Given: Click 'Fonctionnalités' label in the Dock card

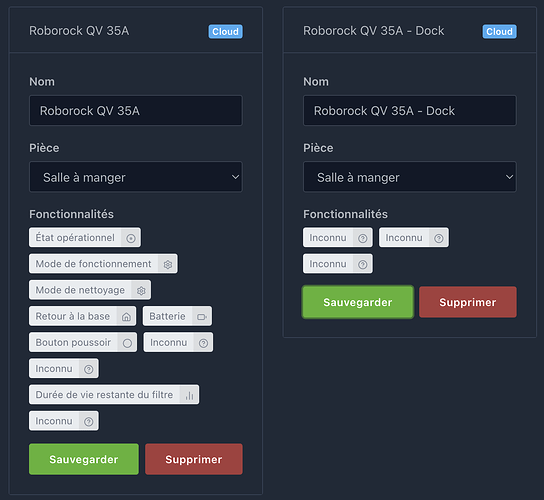Looking at the screenshot, I should pos(346,214).
